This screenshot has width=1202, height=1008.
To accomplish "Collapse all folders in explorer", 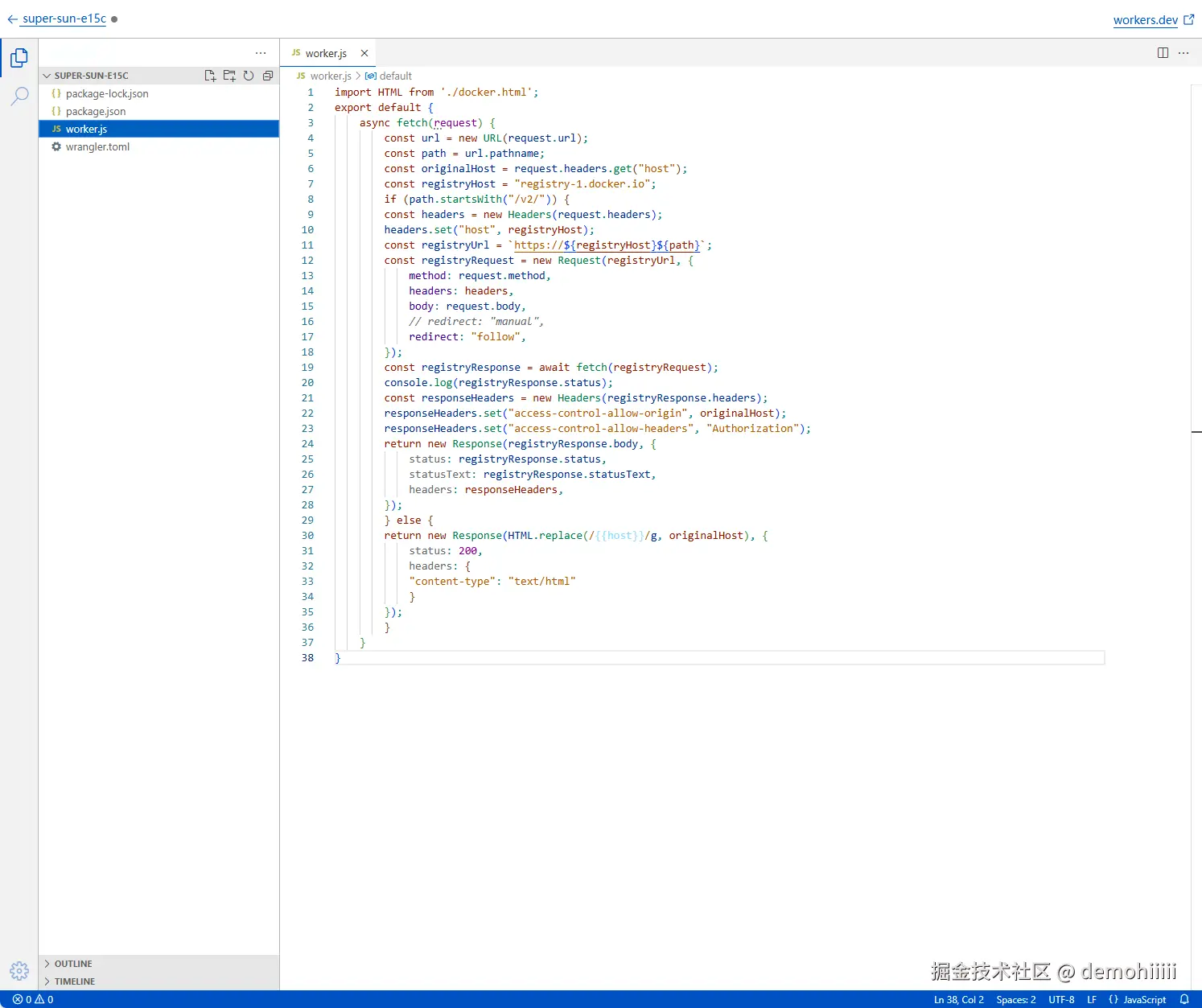I will (268, 76).
